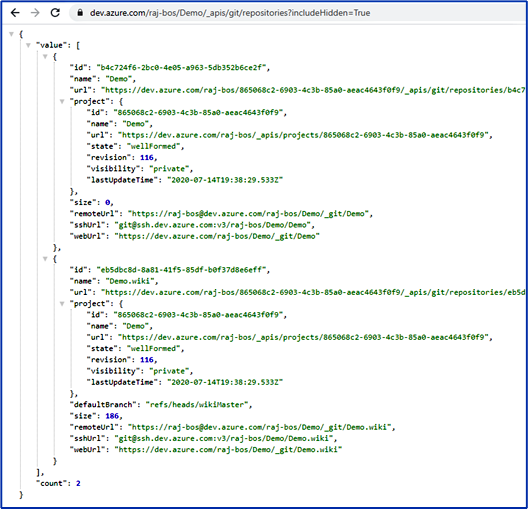Collapse the Demo.wiki repository object triangle
The width and height of the screenshot is (528, 509).
point(45,259)
